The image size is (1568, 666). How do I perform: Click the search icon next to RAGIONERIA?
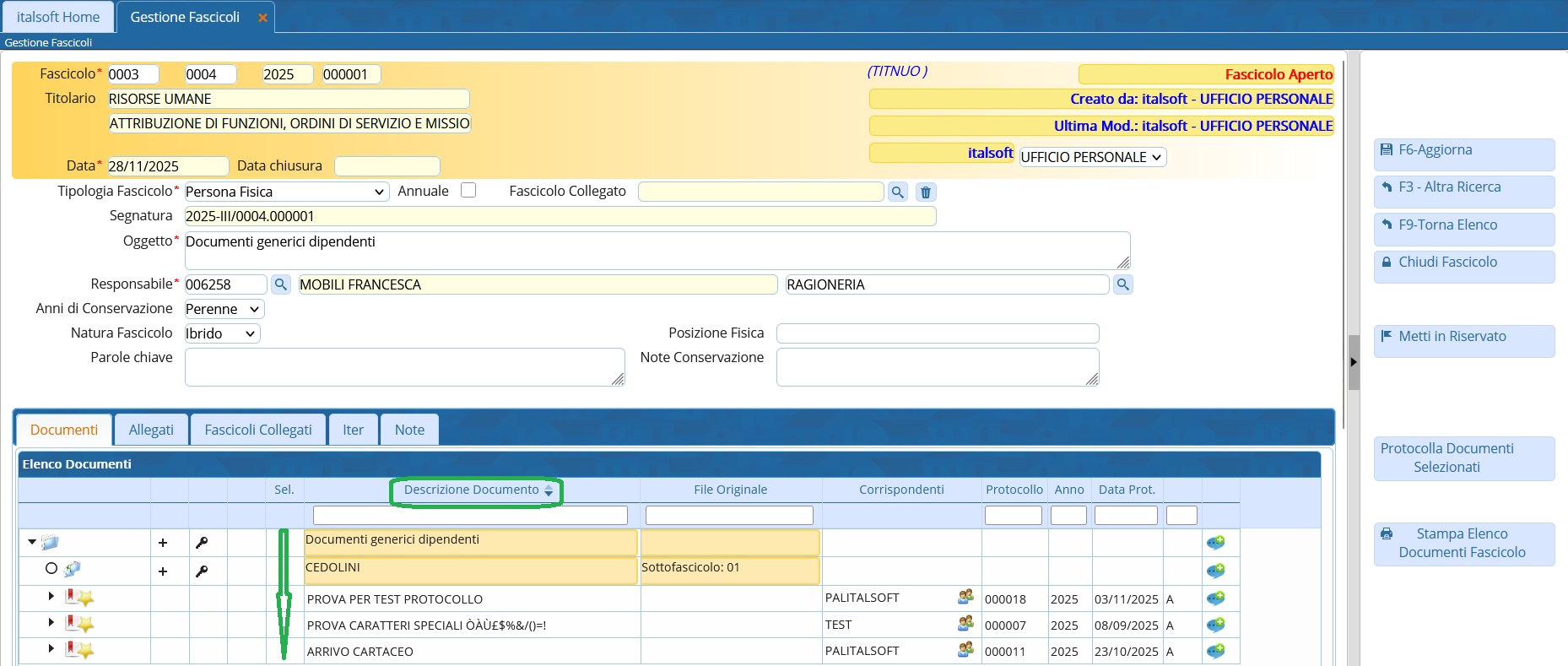coord(1122,284)
